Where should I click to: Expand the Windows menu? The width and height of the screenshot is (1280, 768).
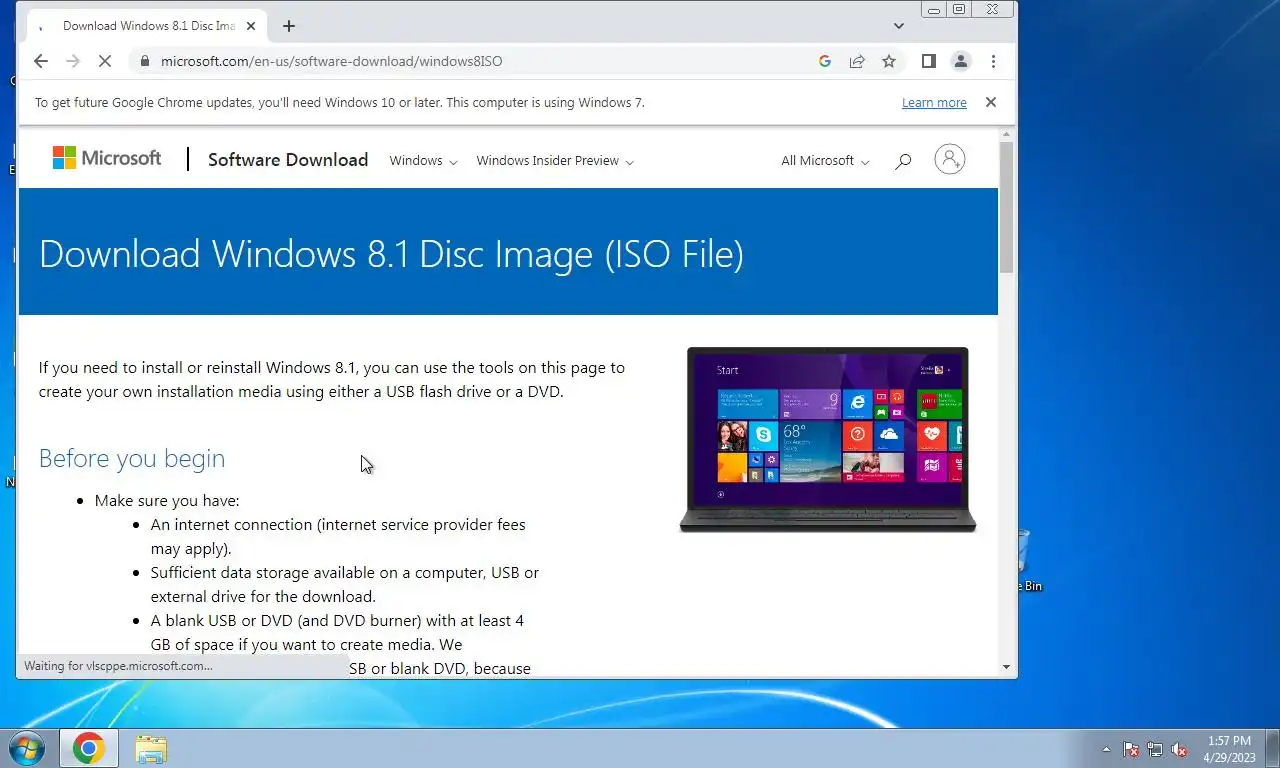423,160
